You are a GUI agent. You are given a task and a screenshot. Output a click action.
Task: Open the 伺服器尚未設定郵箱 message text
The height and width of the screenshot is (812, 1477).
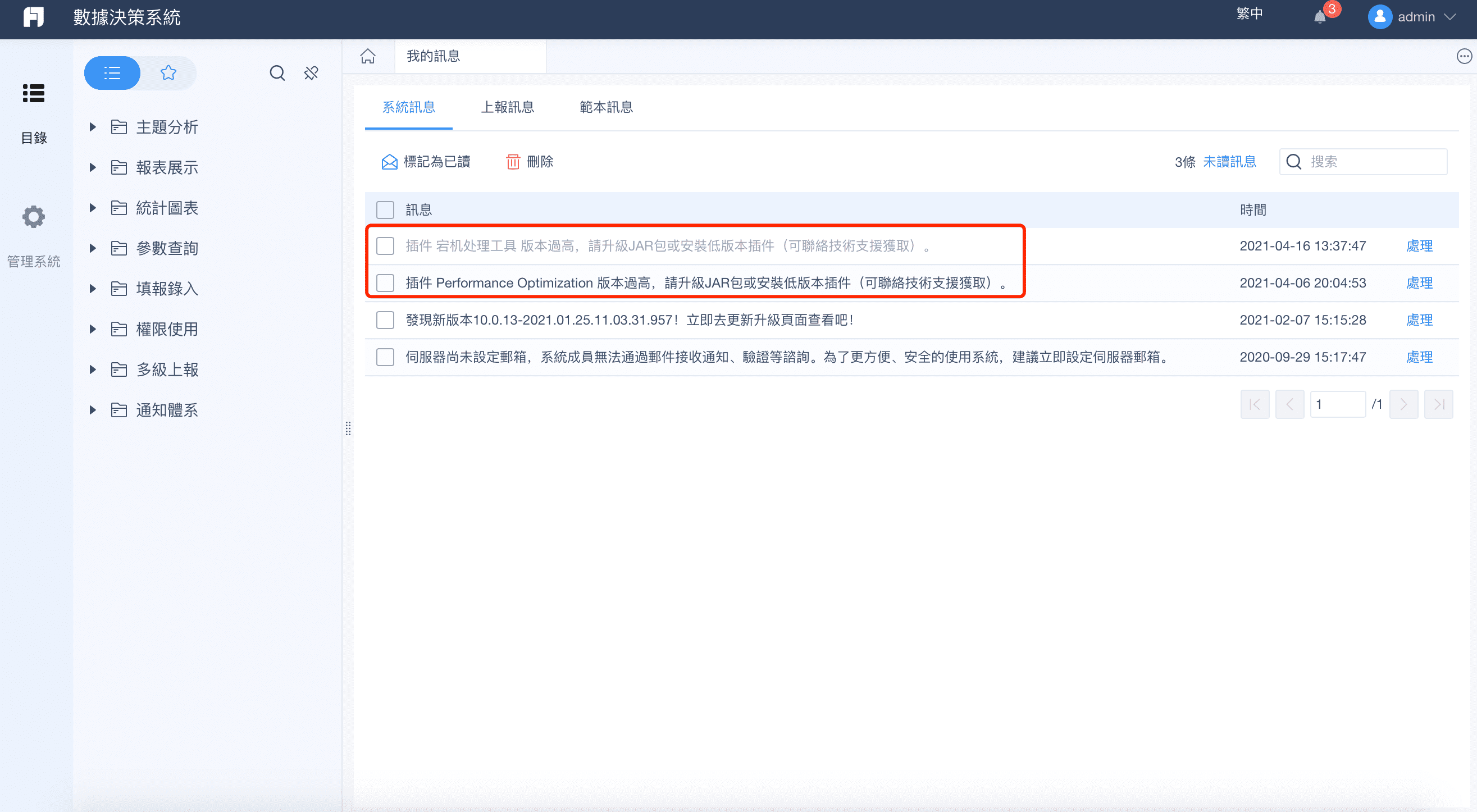787,357
